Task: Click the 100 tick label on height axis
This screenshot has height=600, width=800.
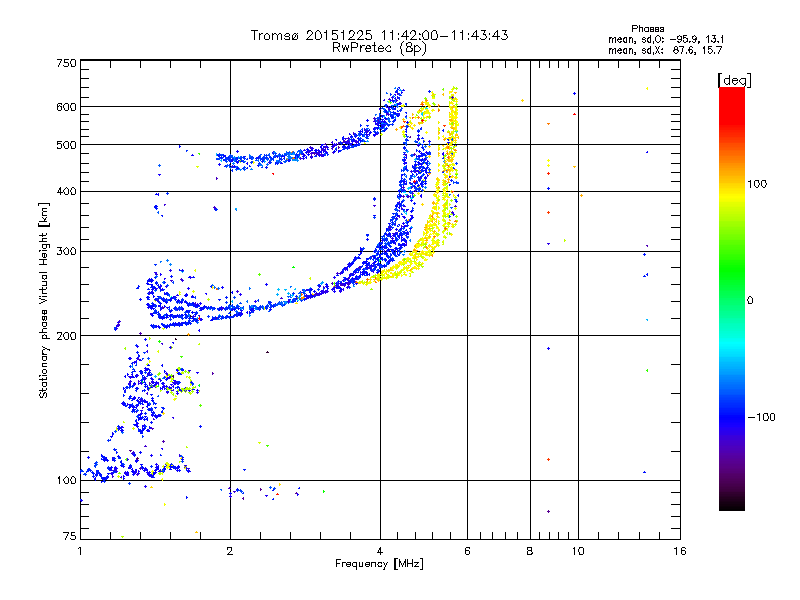Action: click(x=66, y=481)
